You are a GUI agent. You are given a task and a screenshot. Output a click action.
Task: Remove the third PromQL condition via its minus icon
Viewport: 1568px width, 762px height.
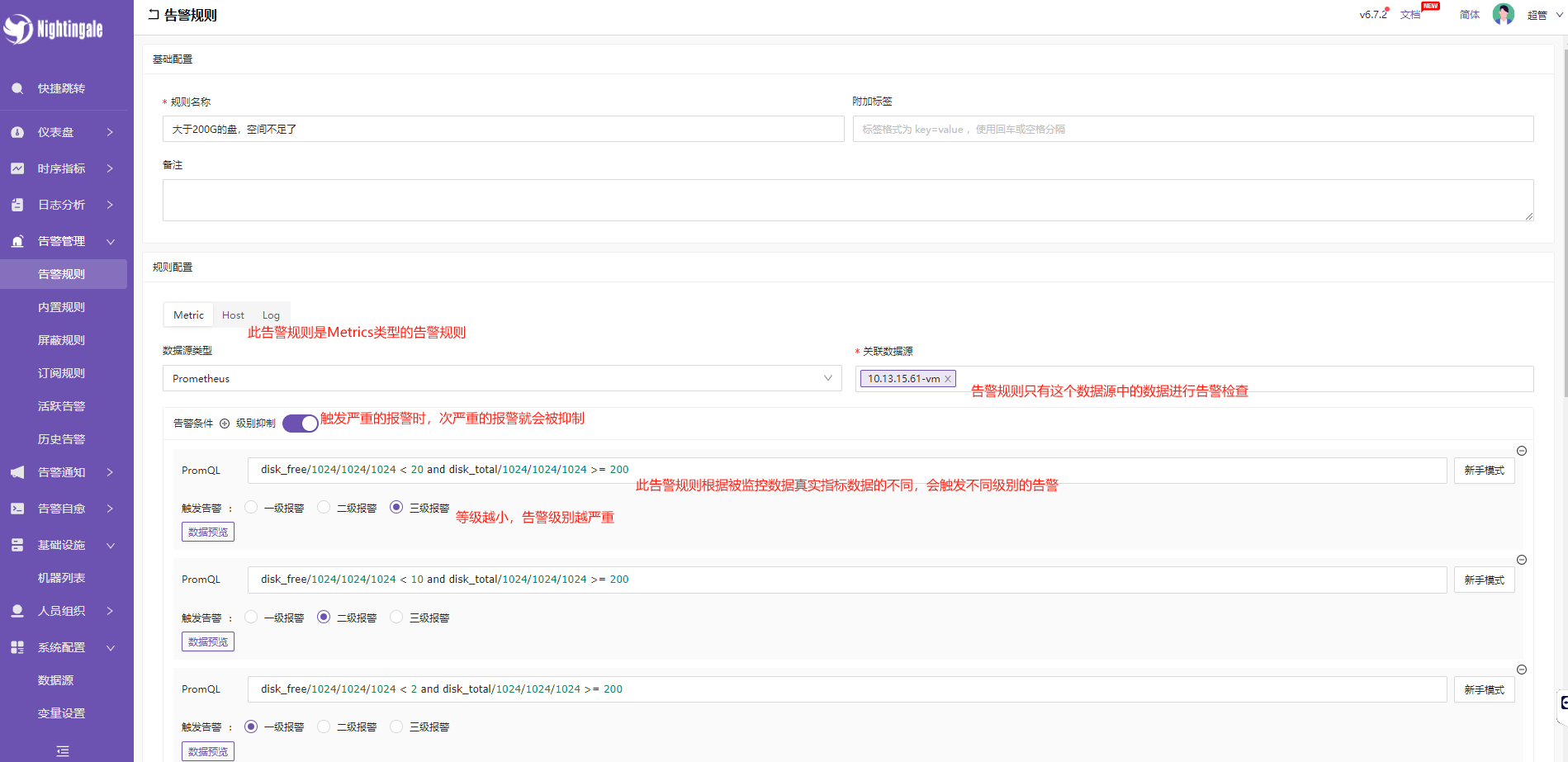click(1522, 670)
